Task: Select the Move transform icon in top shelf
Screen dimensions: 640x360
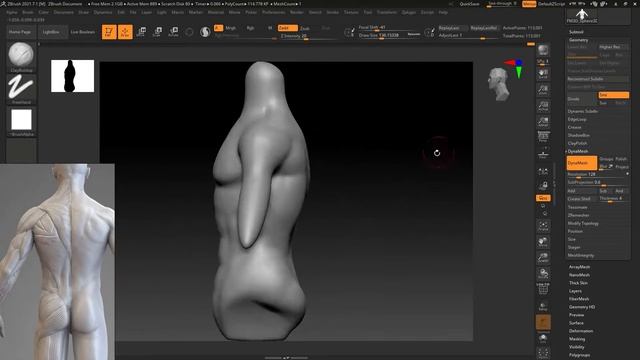Action: pos(142,32)
